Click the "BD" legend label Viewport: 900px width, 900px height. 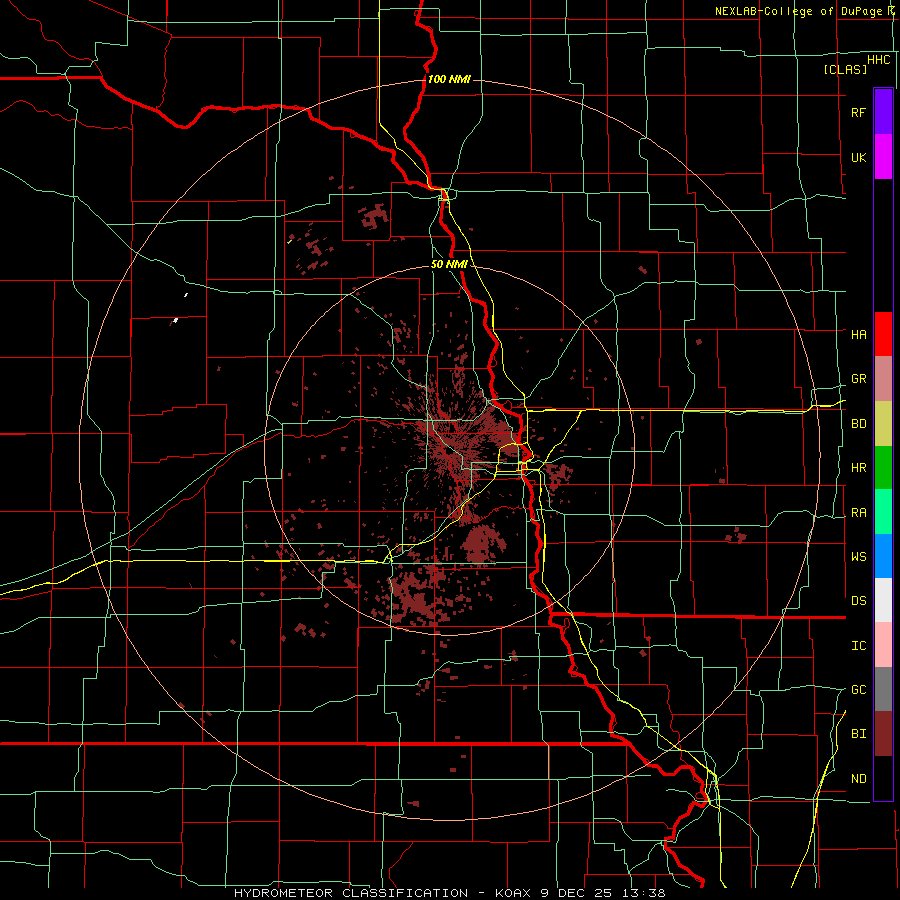858,424
